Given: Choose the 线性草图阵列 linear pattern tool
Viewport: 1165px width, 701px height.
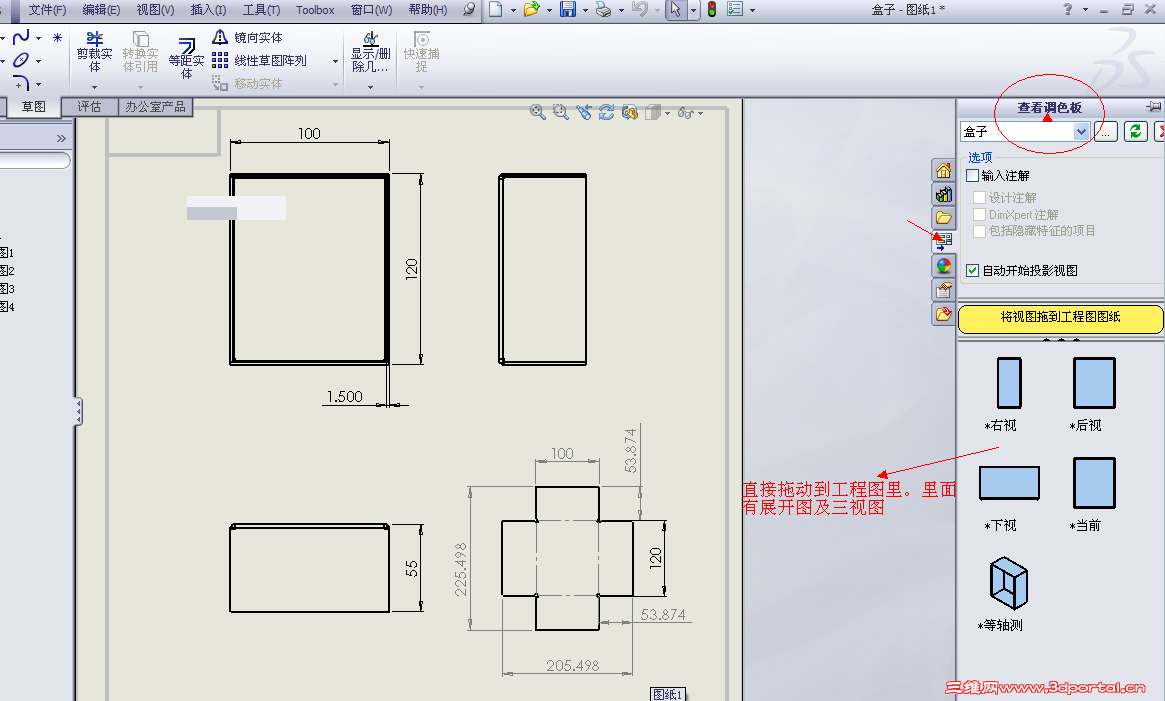Looking at the screenshot, I should tap(259, 60).
